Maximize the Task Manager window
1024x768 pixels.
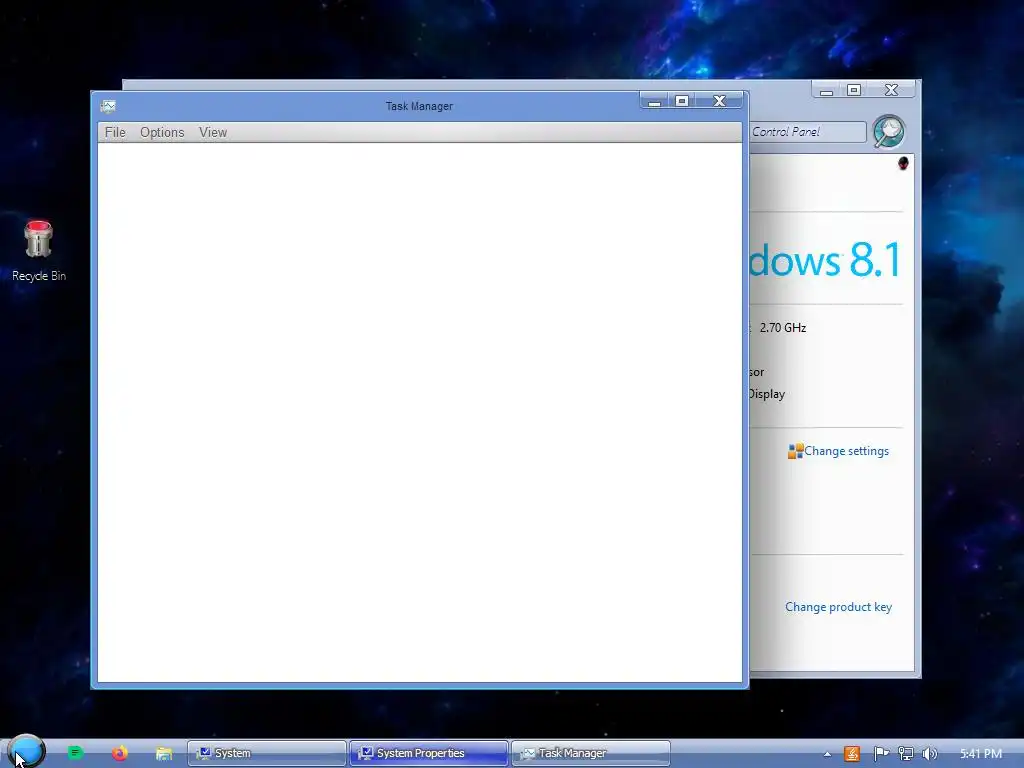click(x=682, y=101)
